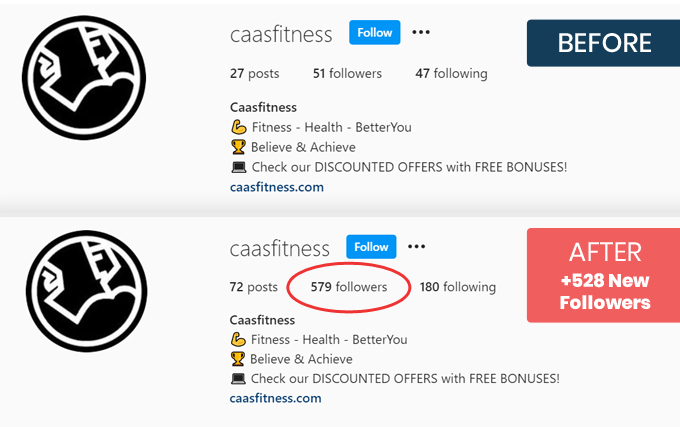Click the BEFORE label banner
The height and width of the screenshot is (427, 680).
pyautogui.click(x=604, y=43)
